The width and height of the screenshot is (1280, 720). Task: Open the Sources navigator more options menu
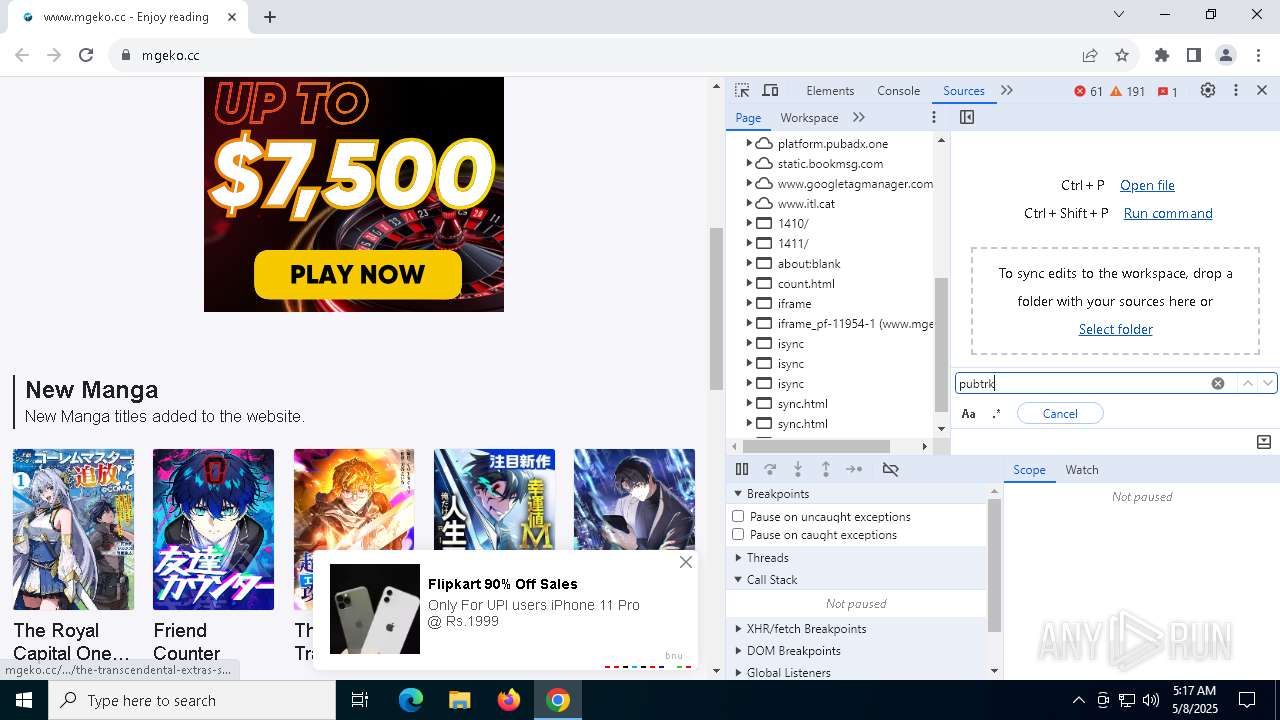click(934, 117)
